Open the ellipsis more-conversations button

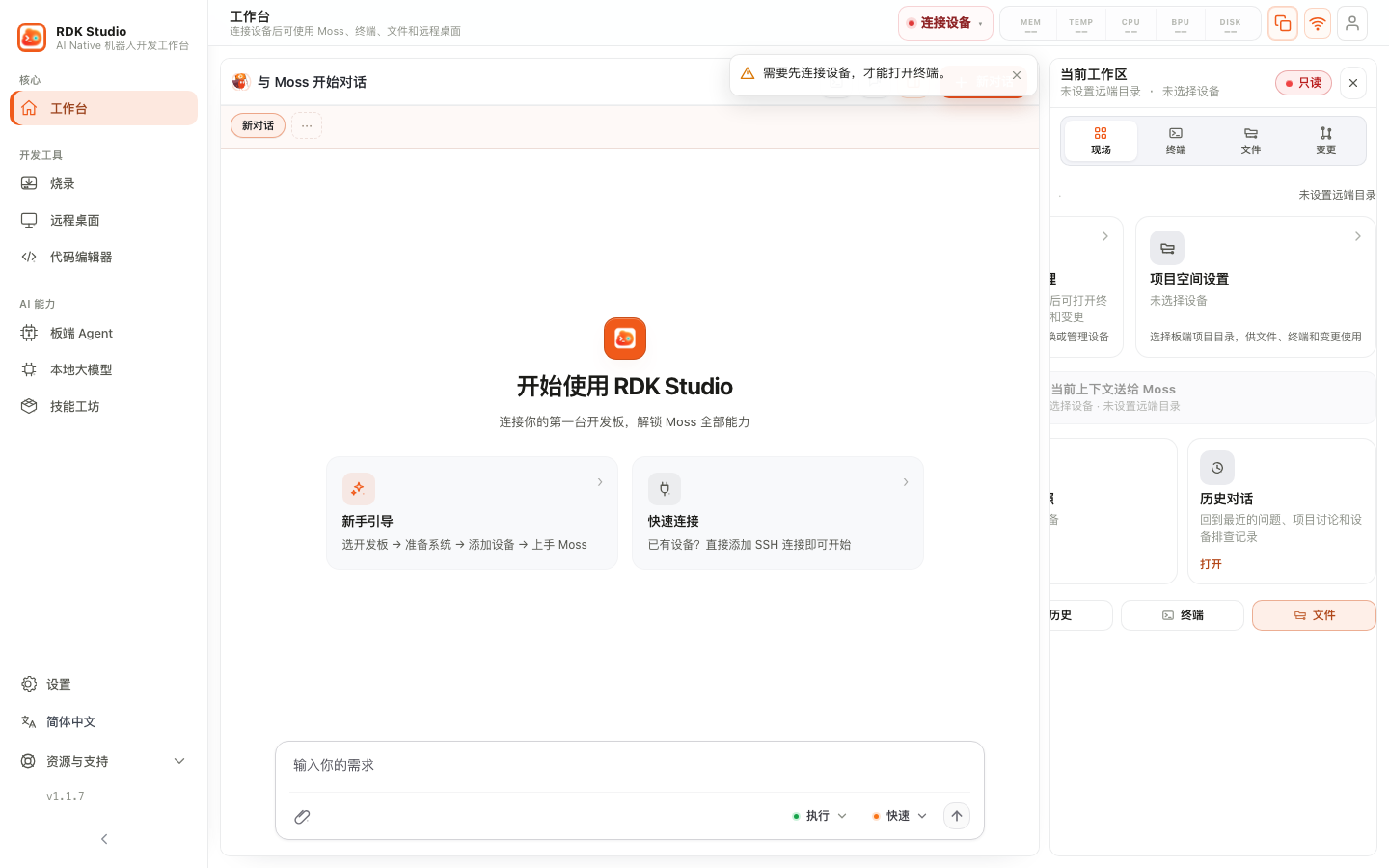pos(307,125)
